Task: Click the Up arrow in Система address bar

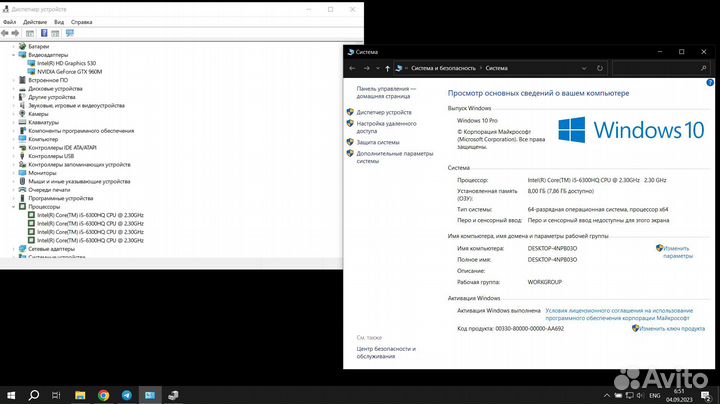Action: (x=388, y=68)
